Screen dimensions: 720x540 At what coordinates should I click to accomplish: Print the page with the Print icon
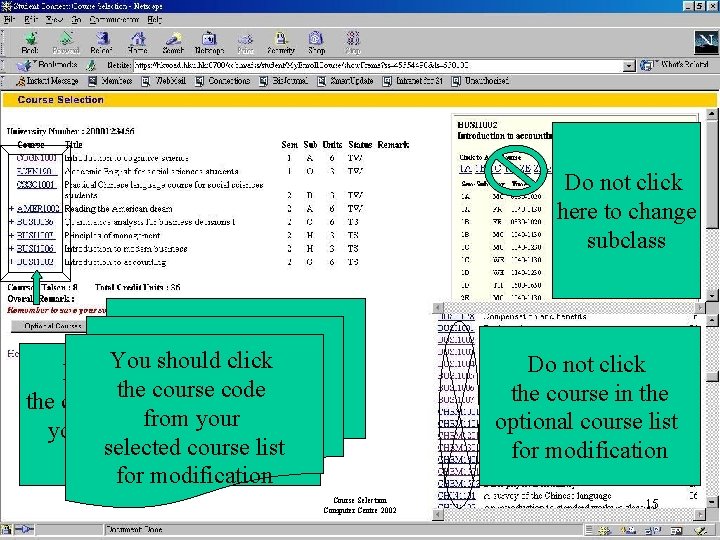click(245, 43)
